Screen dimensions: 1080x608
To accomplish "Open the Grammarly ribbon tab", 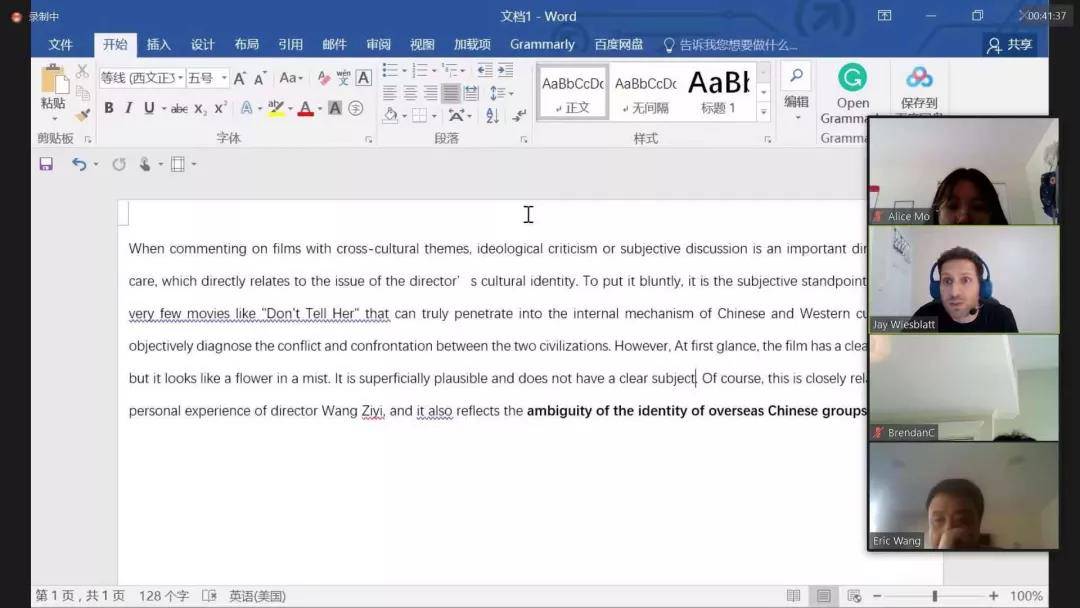I will tap(542, 45).
